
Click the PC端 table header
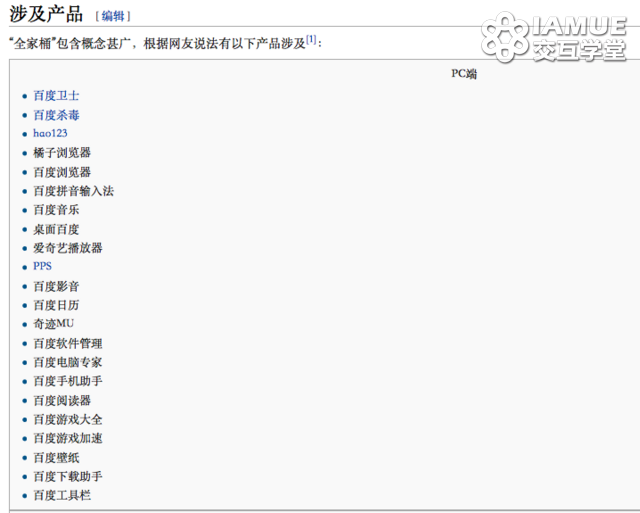pyautogui.click(x=464, y=74)
